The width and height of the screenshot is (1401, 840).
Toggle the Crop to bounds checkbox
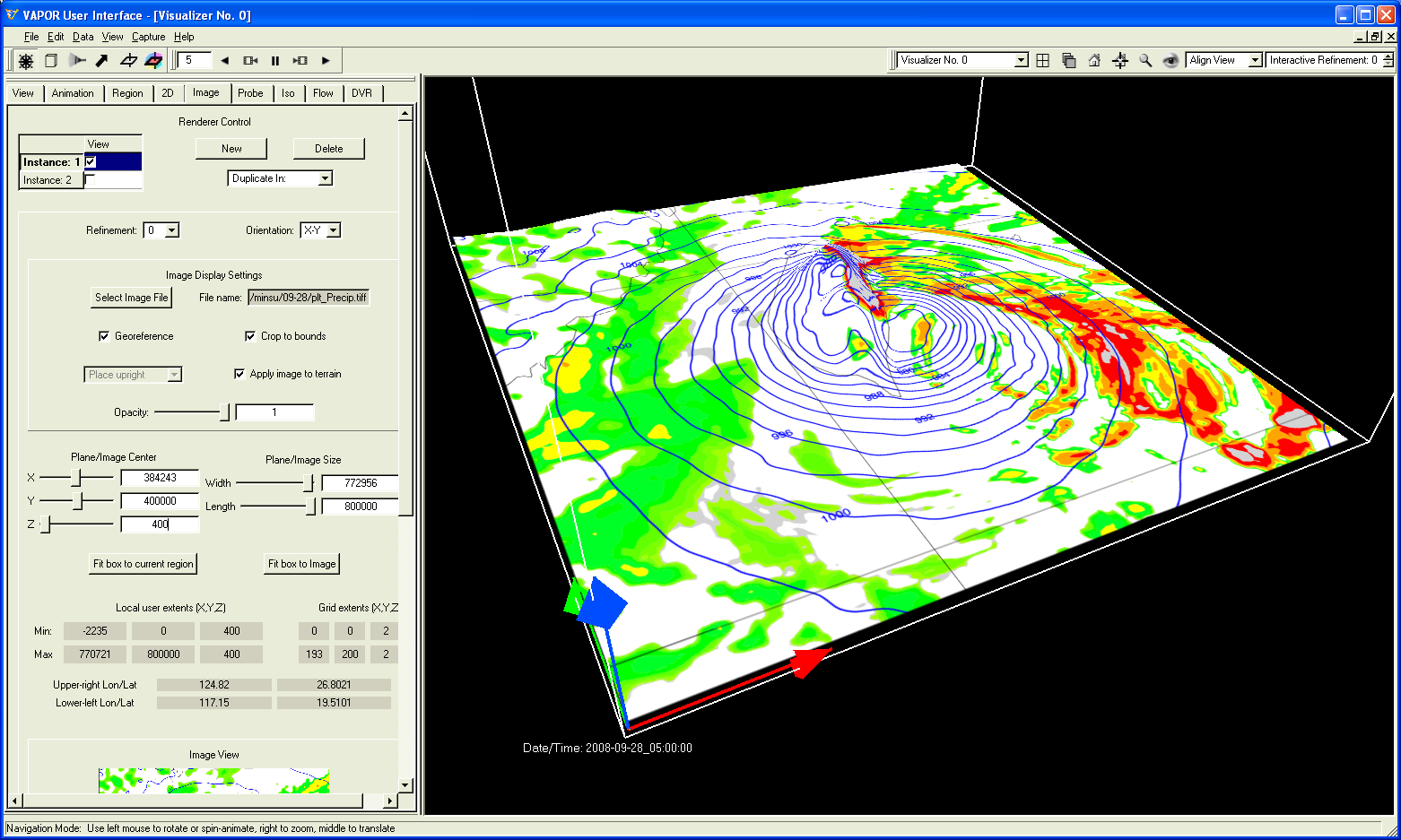click(250, 336)
